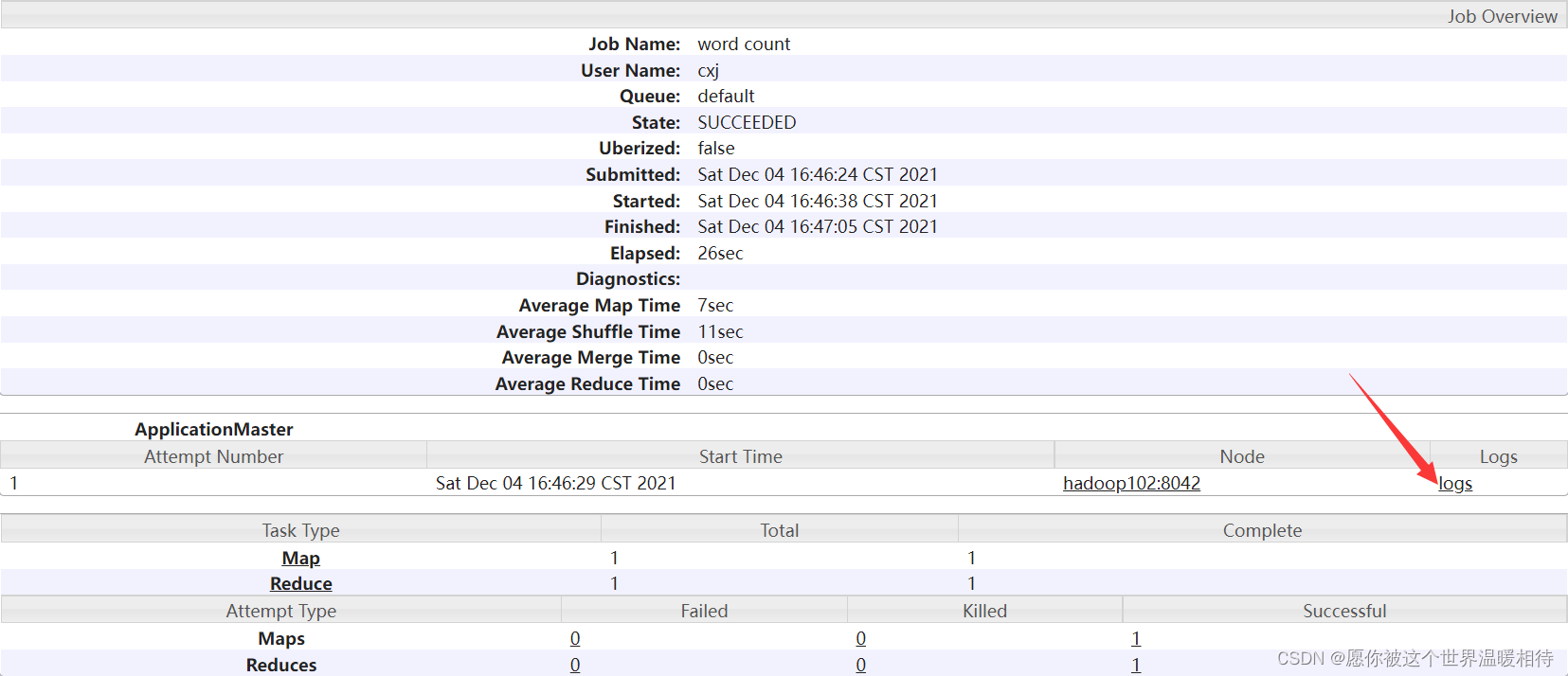This screenshot has height=676, width=1568.
Task: Click the Complete column header
Action: (1262, 531)
